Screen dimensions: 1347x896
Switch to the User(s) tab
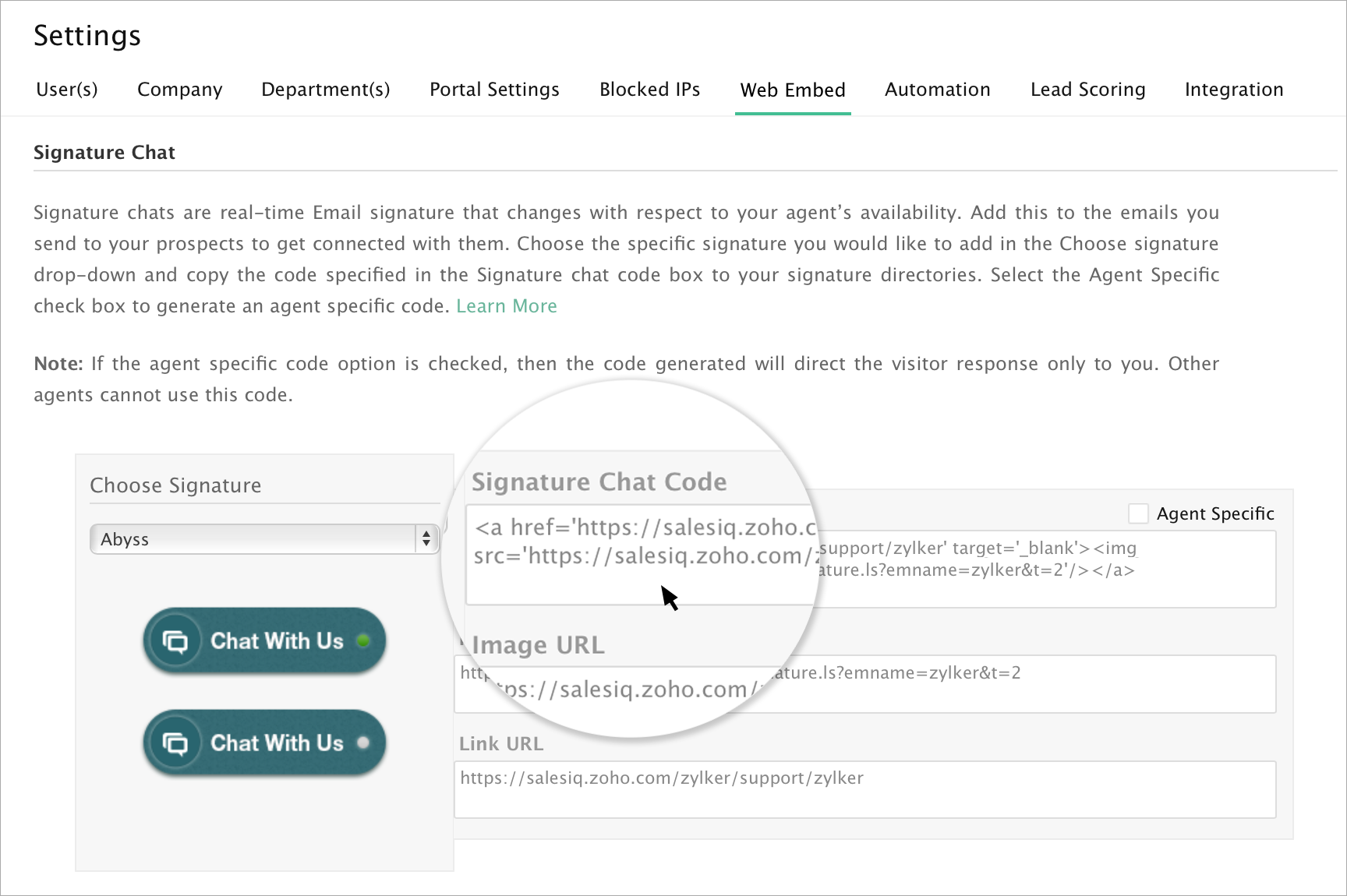pyautogui.click(x=67, y=90)
